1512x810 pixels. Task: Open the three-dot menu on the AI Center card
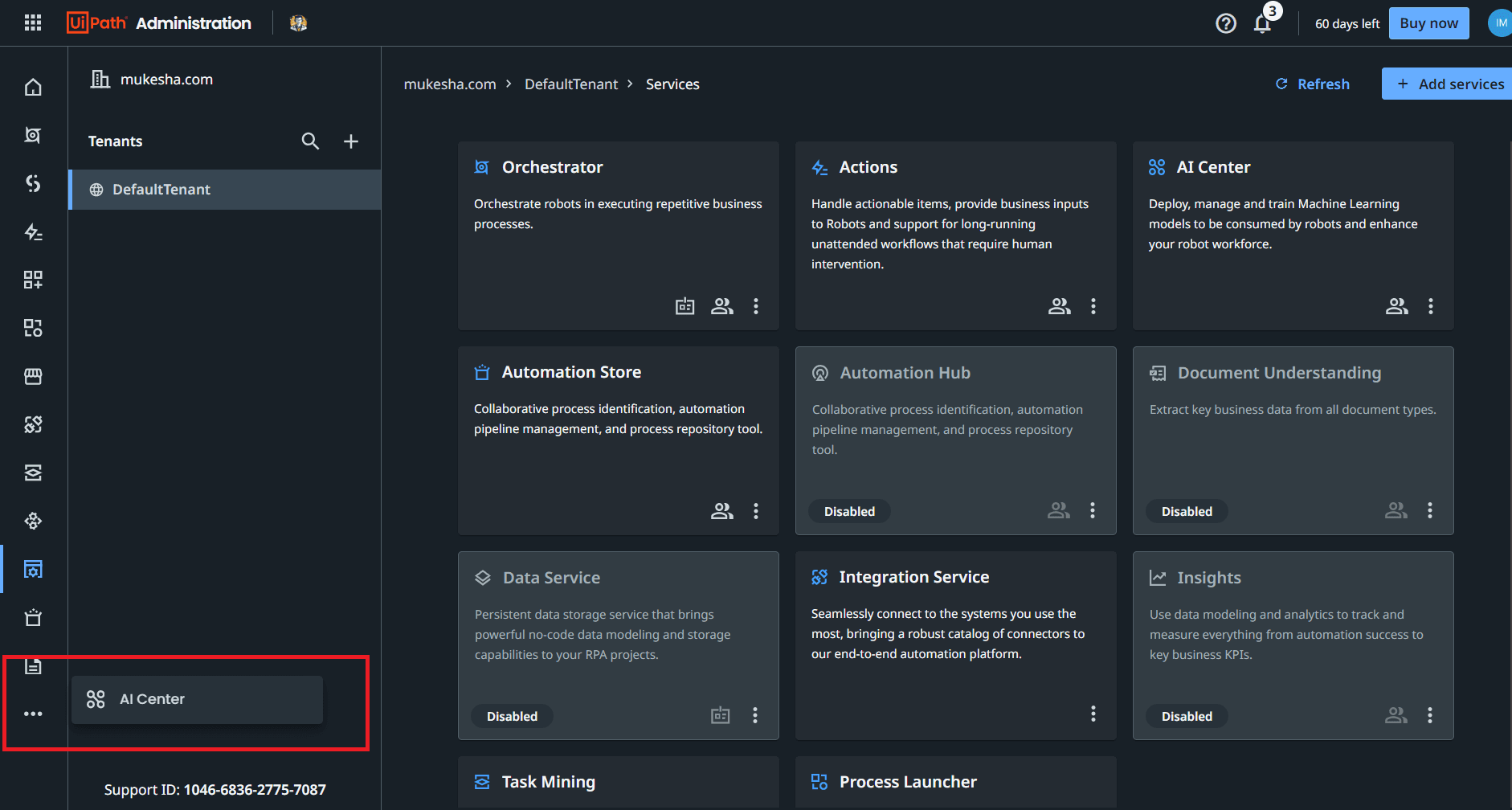(x=1430, y=306)
